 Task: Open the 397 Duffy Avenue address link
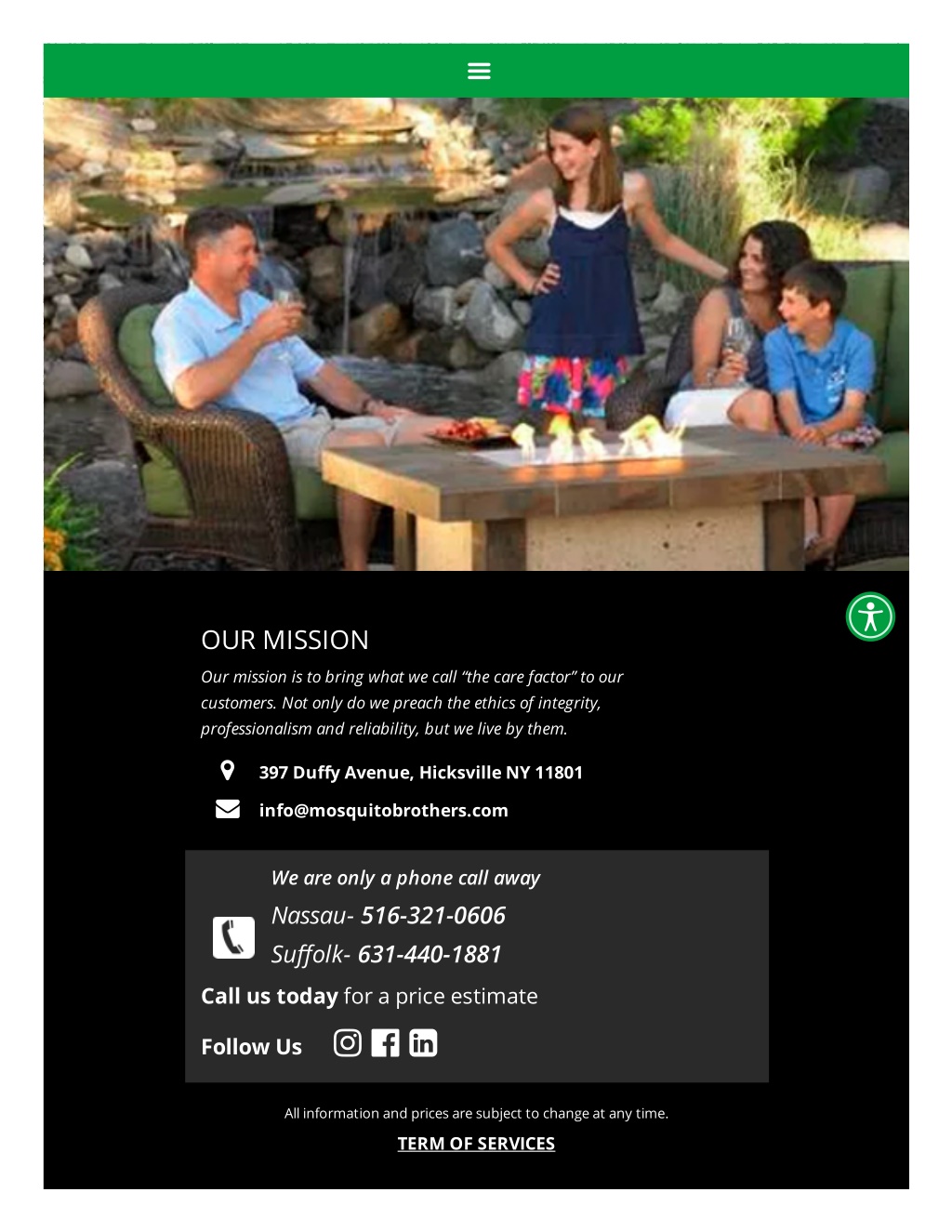(x=421, y=772)
